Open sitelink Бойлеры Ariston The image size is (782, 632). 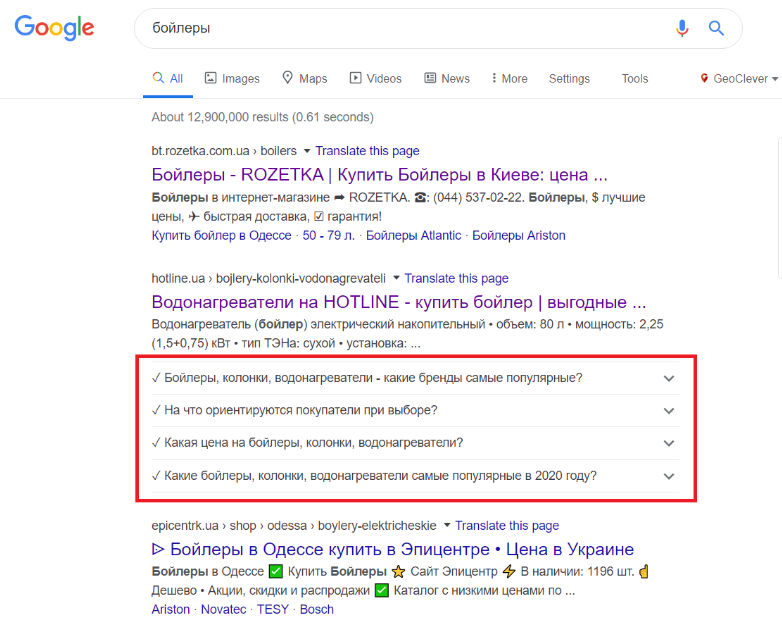519,235
